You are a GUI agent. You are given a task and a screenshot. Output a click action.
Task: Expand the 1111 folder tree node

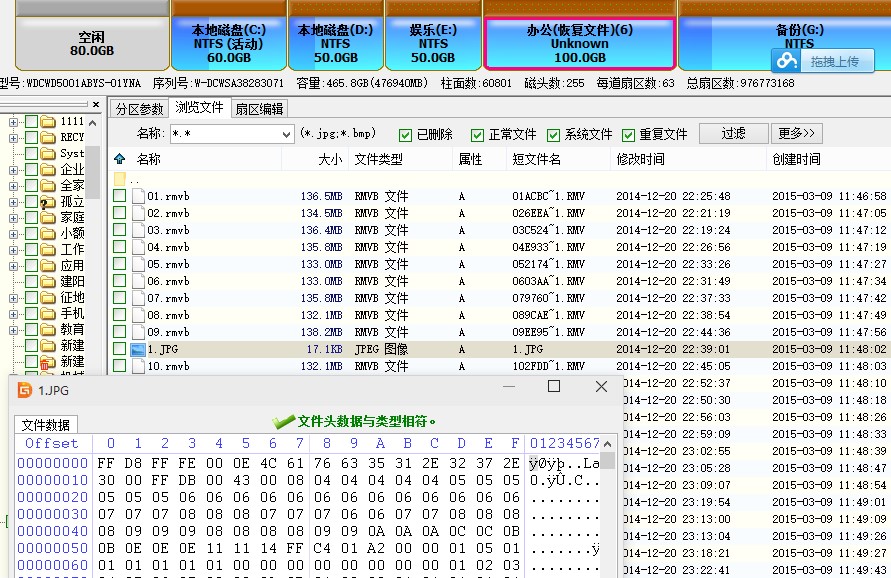click(14, 122)
